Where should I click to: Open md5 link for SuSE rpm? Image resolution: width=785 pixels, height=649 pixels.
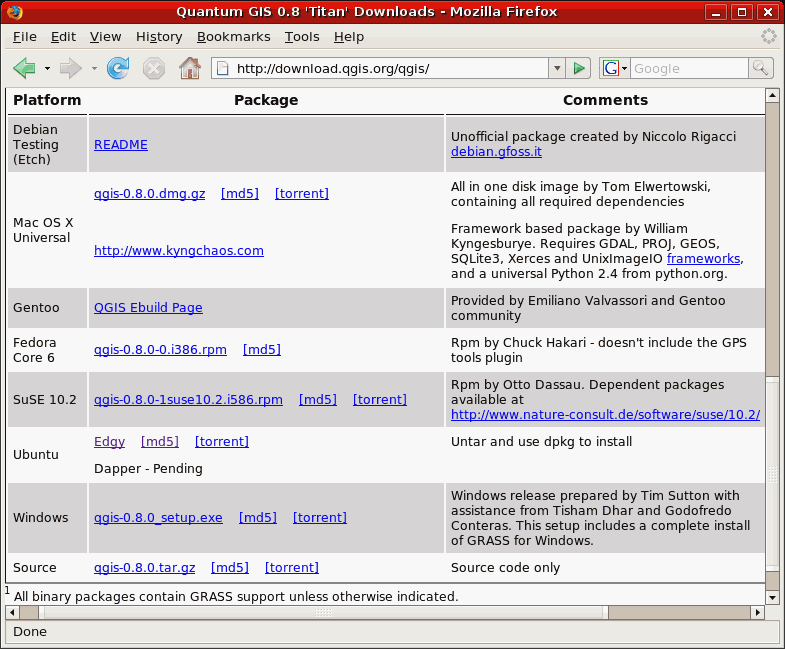318,400
